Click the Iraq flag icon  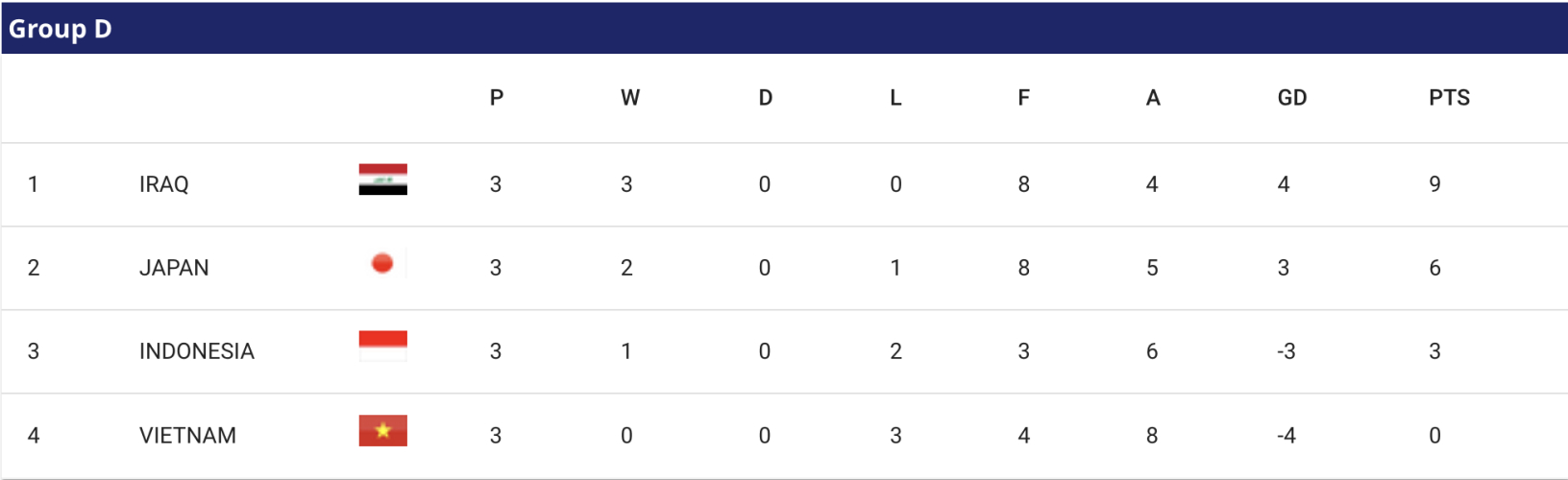click(382, 180)
